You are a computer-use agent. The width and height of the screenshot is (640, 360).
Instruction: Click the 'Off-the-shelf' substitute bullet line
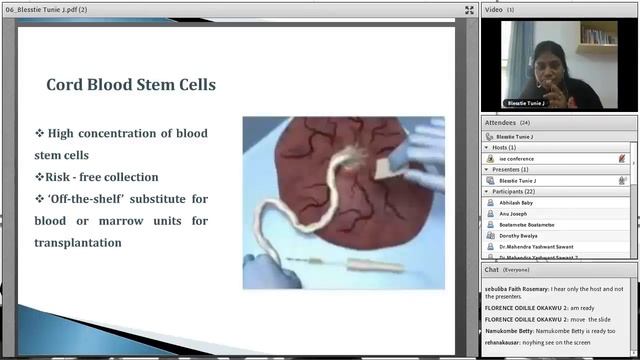(x=121, y=199)
